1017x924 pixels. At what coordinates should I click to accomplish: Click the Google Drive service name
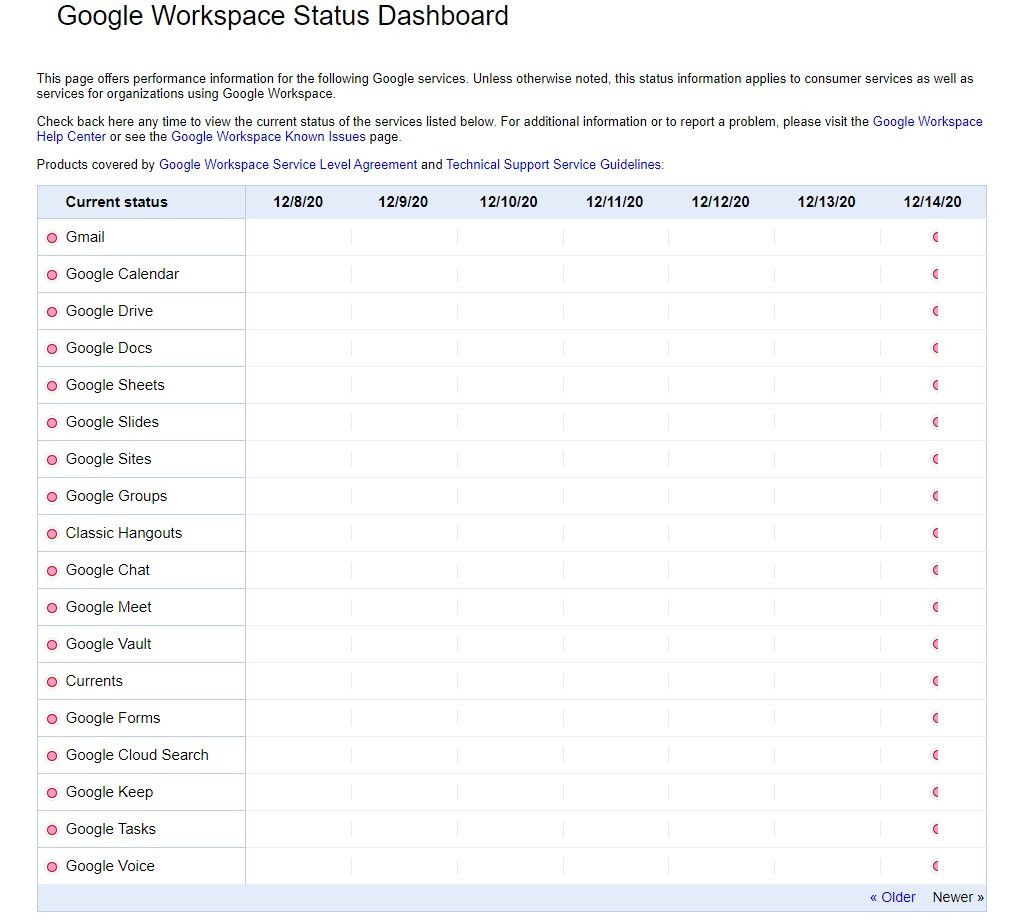pos(109,311)
